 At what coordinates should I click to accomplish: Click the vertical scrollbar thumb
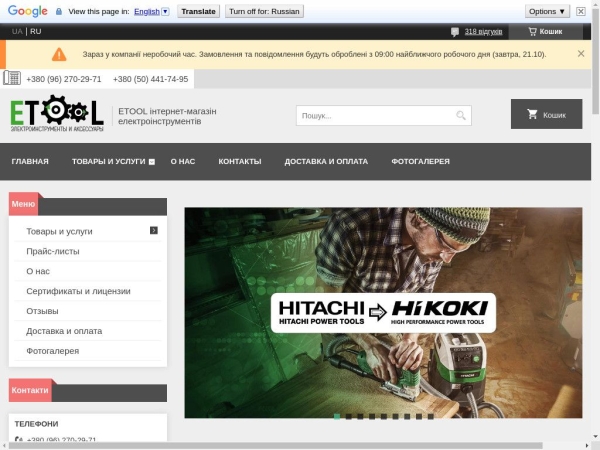(x=595, y=61)
